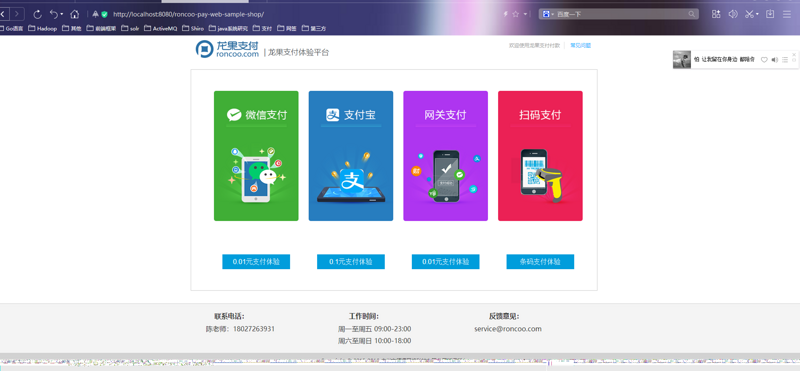
Task: Go back with the browser back arrow
Action: (x=3, y=14)
